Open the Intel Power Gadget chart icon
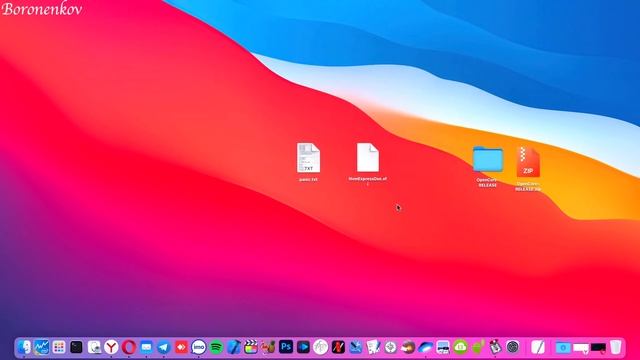 (x=41, y=347)
